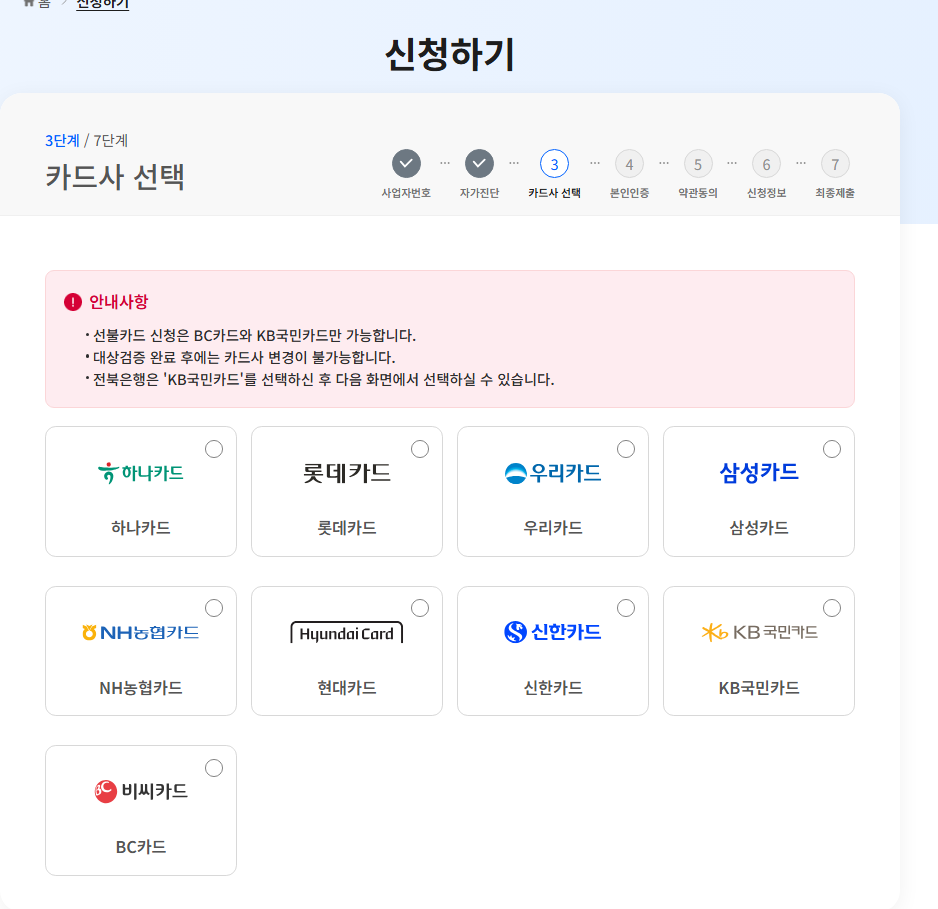Click the 카드사 선택 step label
938x909 pixels.
[x=555, y=193]
